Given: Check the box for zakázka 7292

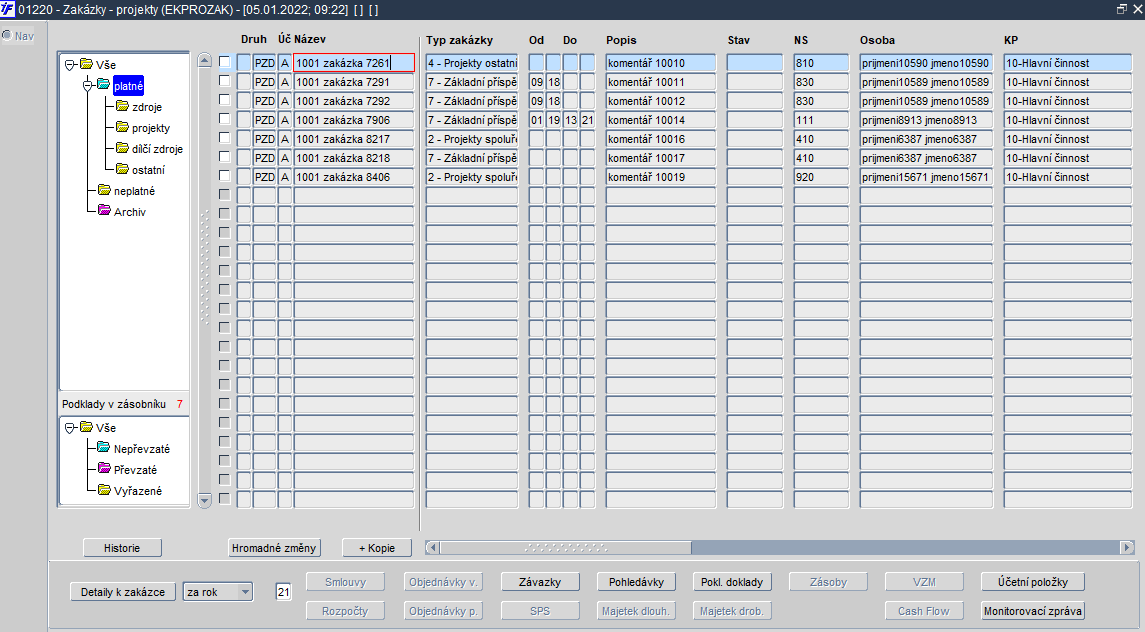Looking at the screenshot, I should click(x=225, y=100).
